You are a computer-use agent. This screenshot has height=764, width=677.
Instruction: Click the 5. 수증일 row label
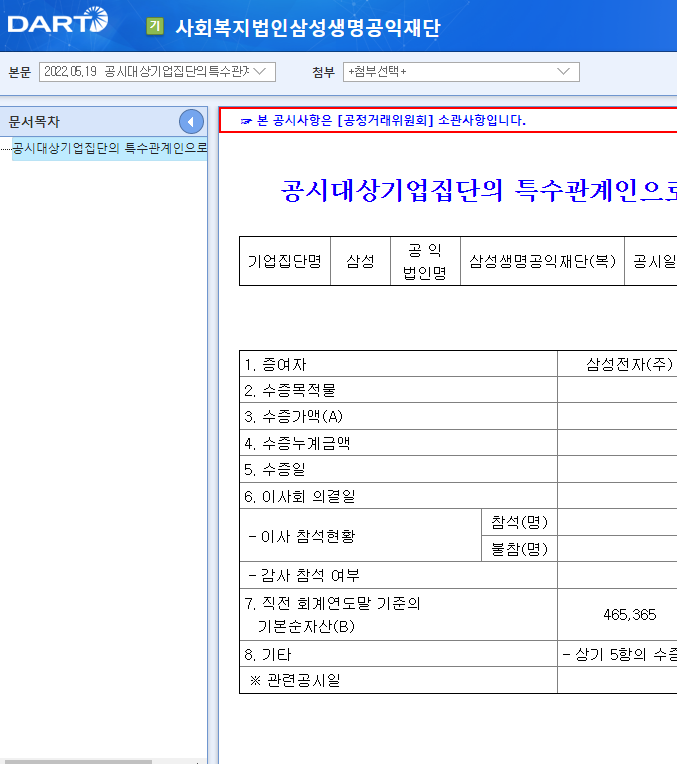398,469
